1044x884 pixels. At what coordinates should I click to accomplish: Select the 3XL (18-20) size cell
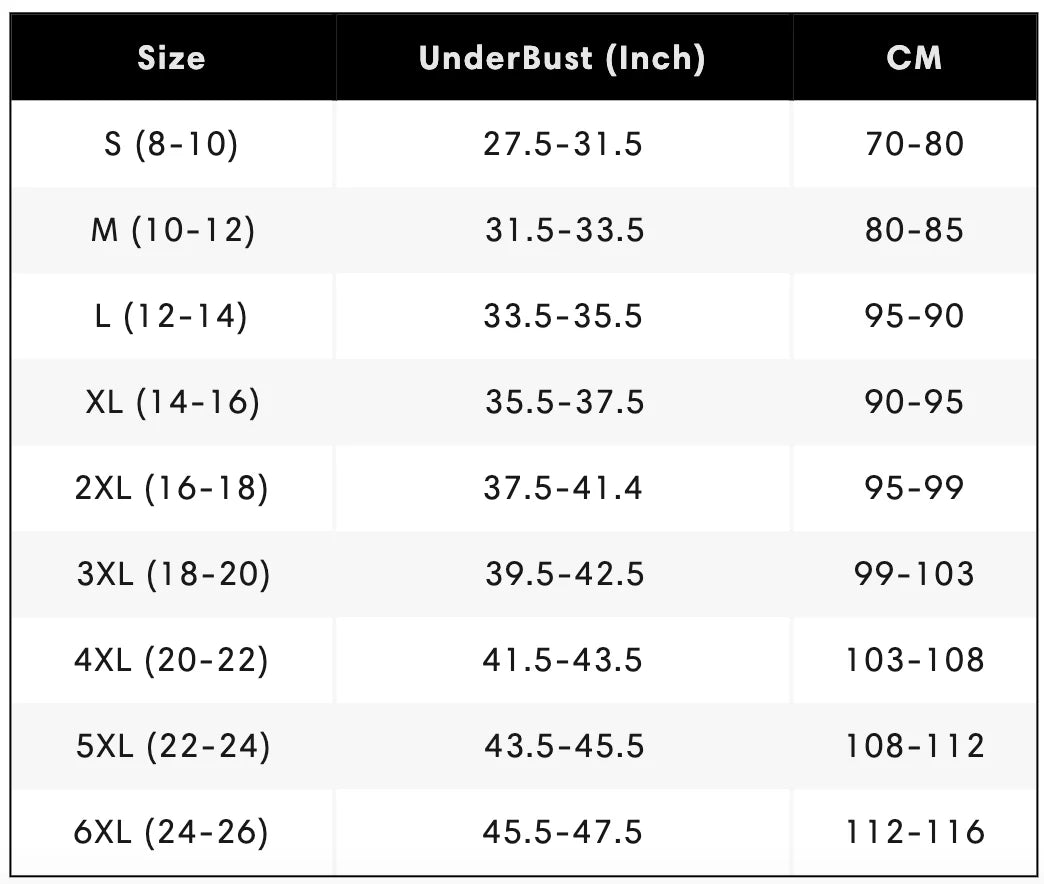[x=174, y=574]
